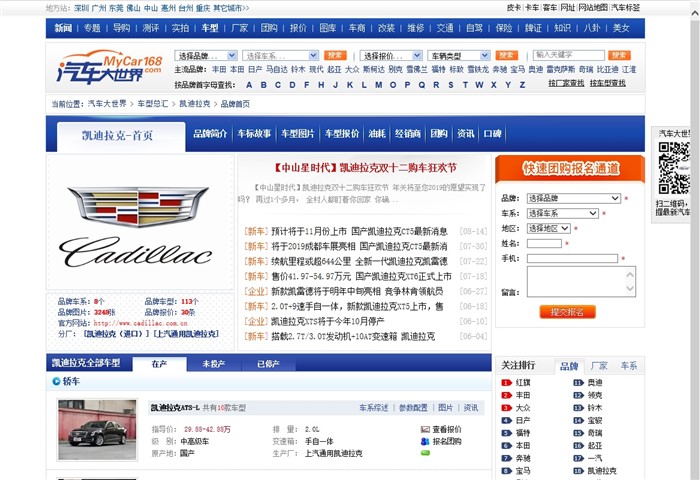Click 奥迪 in brand ranking
This screenshot has width=700, height=480.
(x=595, y=383)
